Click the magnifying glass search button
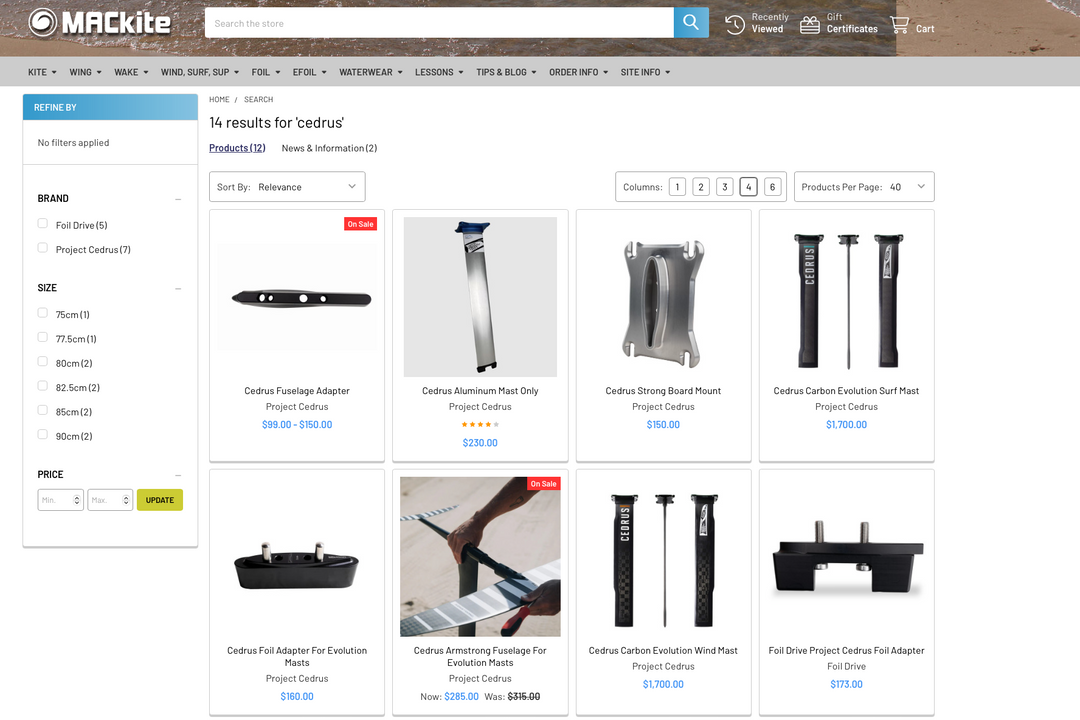Screen dimensions: 1080x720 690,23
